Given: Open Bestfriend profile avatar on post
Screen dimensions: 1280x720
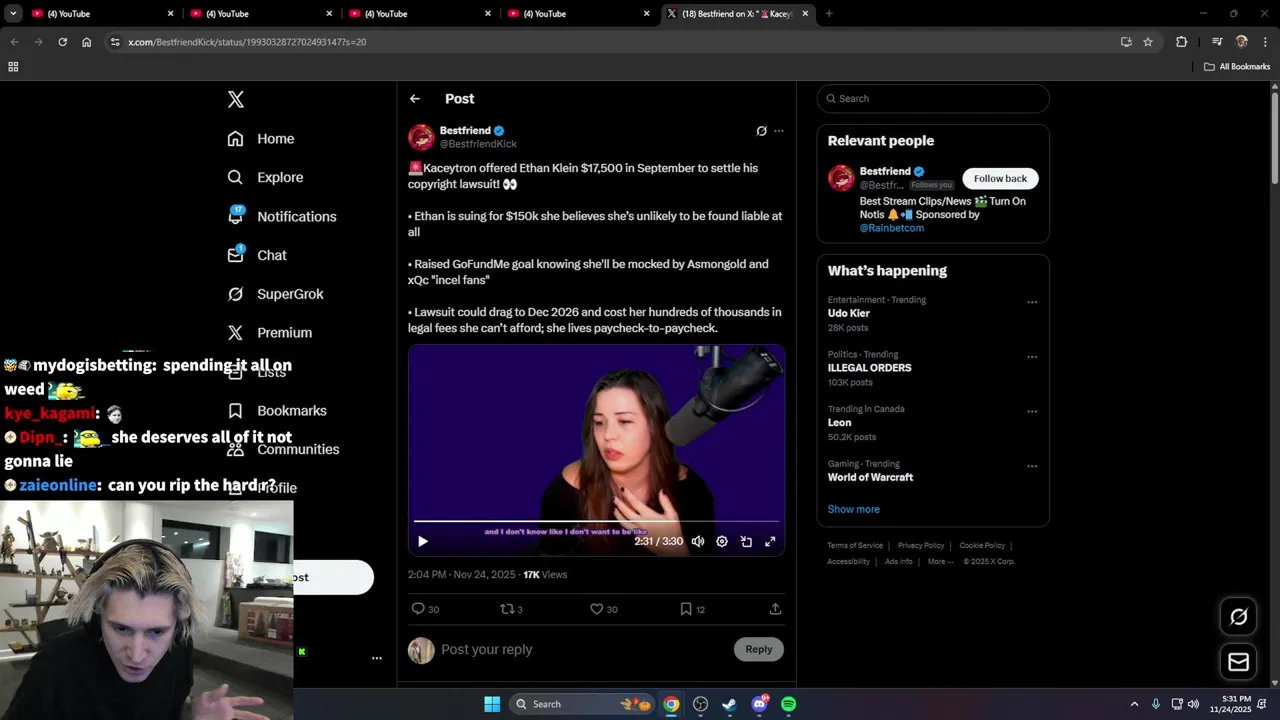Looking at the screenshot, I should (x=421, y=137).
